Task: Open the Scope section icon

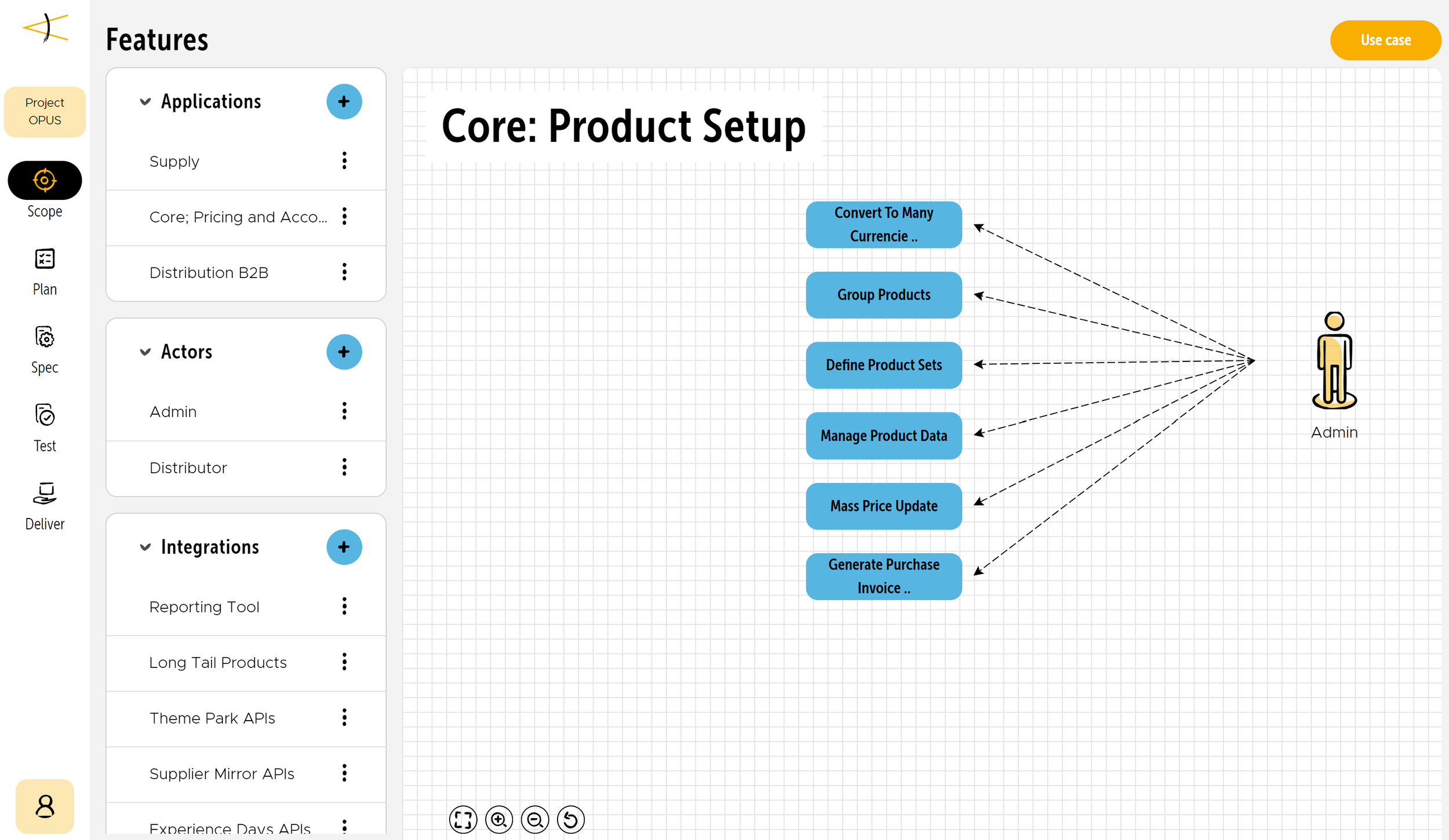Action: (x=45, y=180)
